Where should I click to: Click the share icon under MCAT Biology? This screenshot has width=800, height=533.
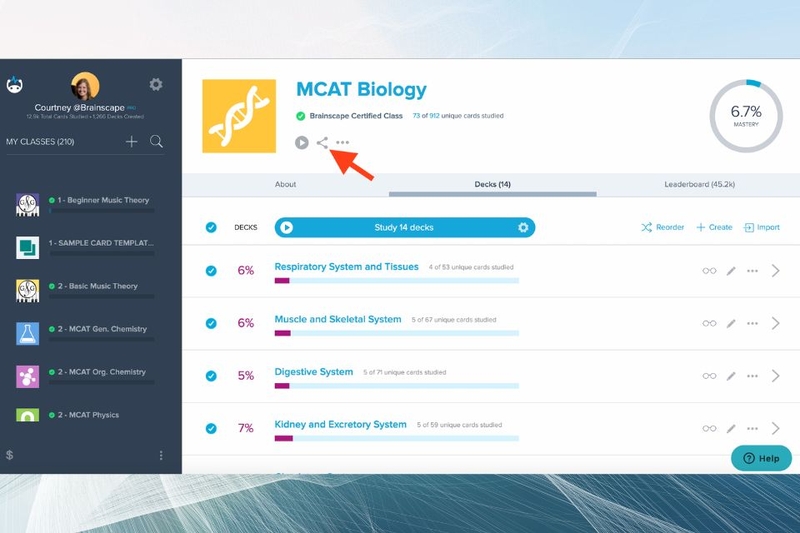tap(322, 143)
